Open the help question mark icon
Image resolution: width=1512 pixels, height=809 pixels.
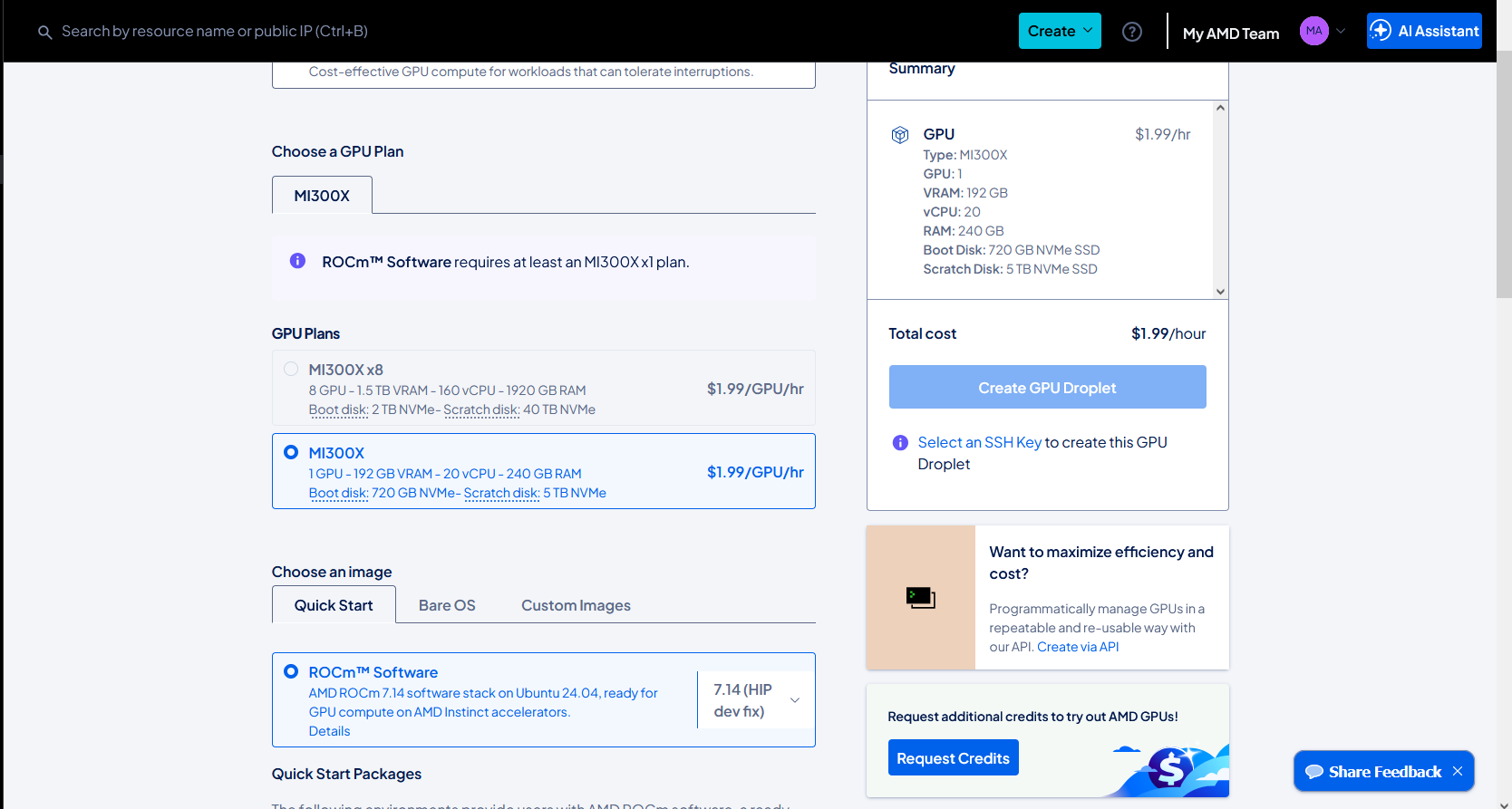[x=1132, y=32]
